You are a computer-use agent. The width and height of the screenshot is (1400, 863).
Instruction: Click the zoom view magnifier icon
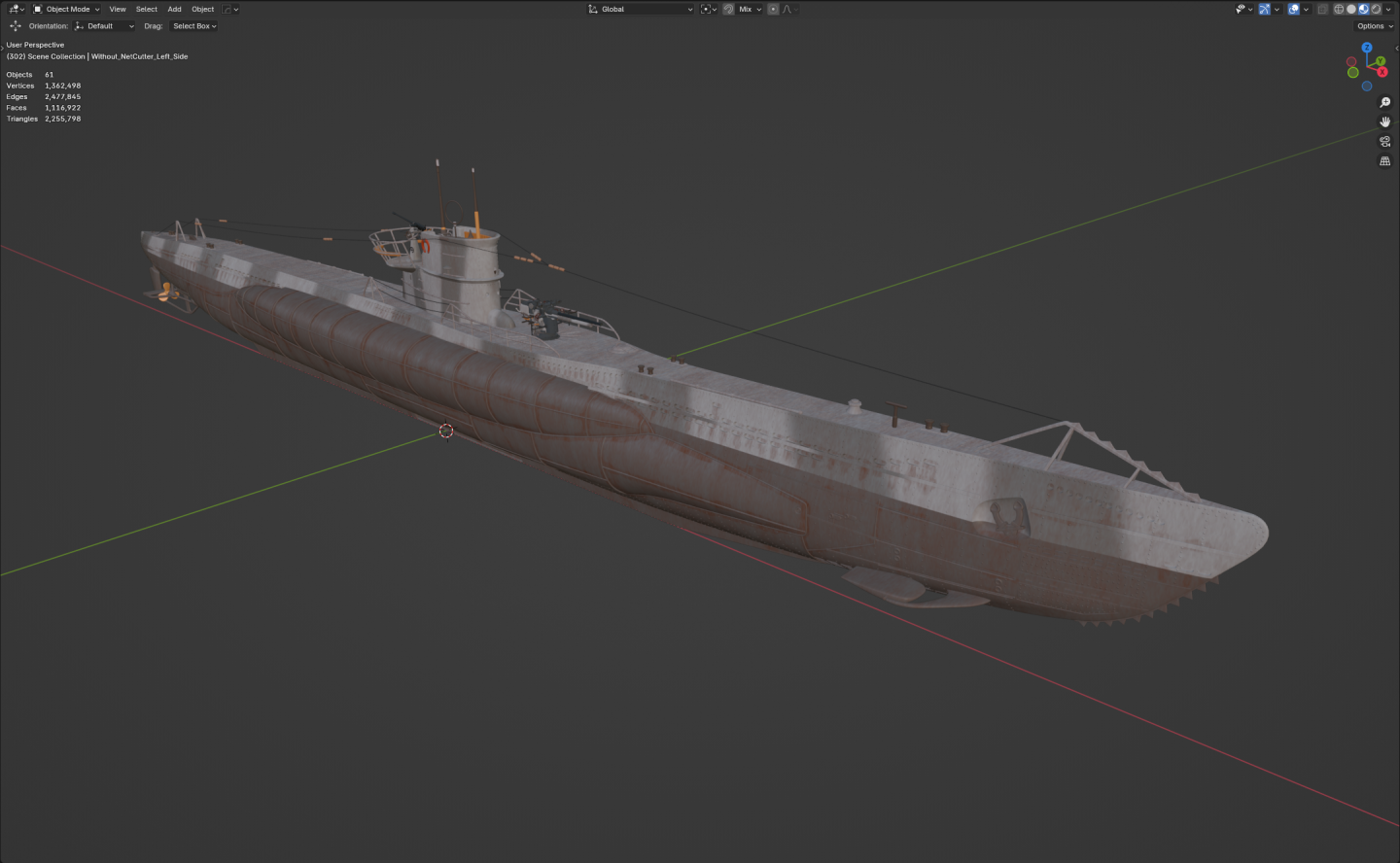point(1385,102)
